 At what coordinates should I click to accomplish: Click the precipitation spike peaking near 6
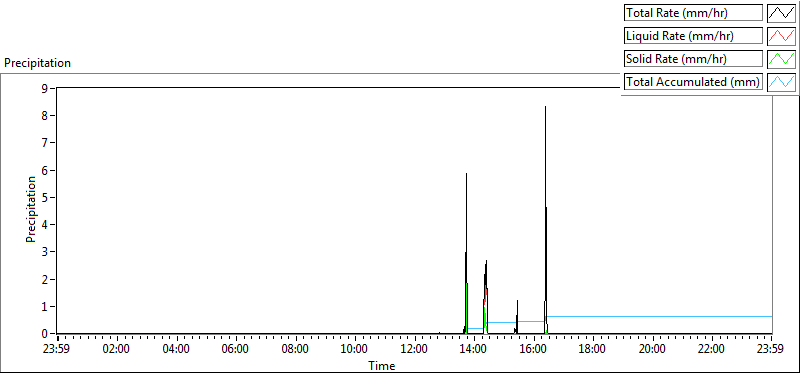pyautogui.click(x=466, y=254)
